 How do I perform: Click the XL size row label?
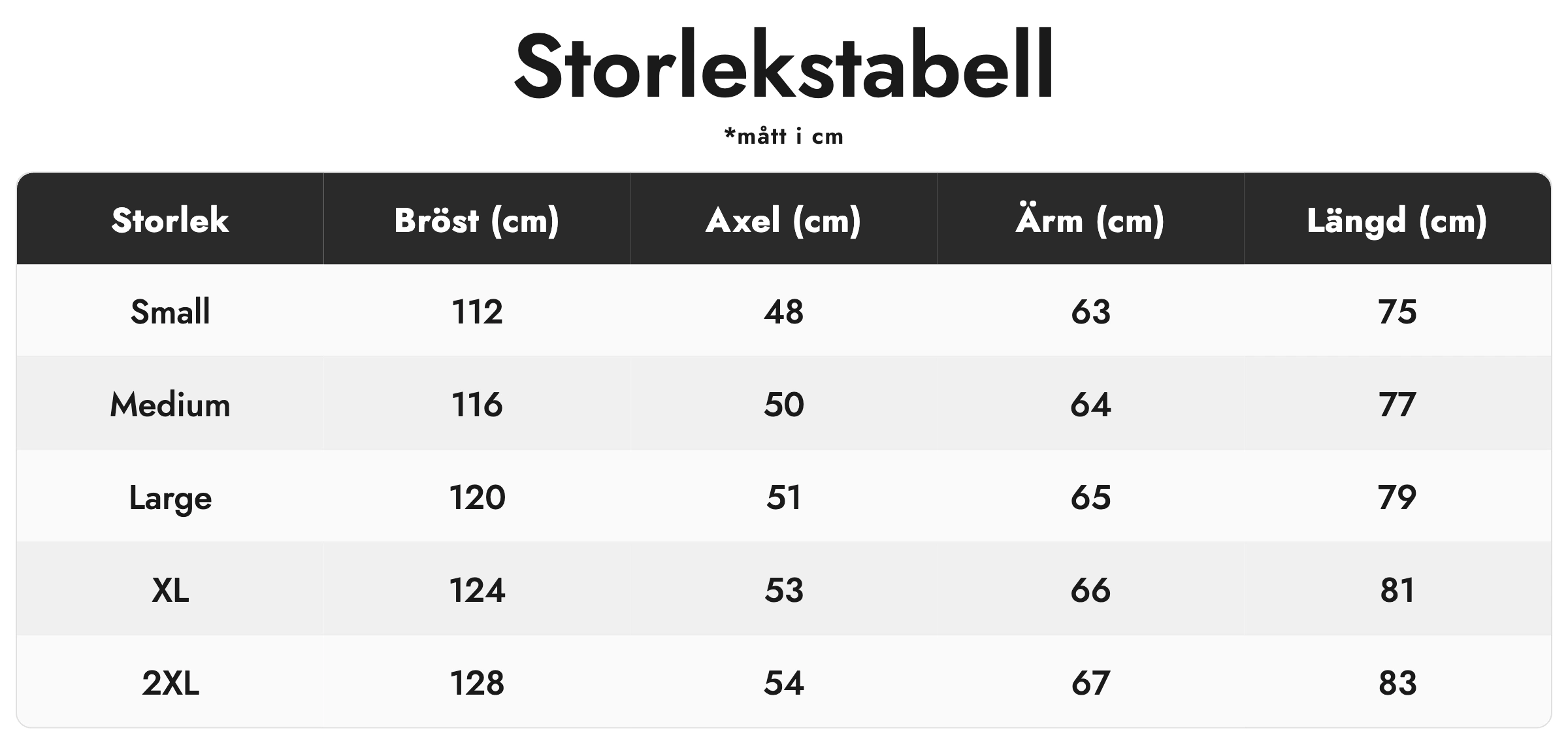click(170, 590)
